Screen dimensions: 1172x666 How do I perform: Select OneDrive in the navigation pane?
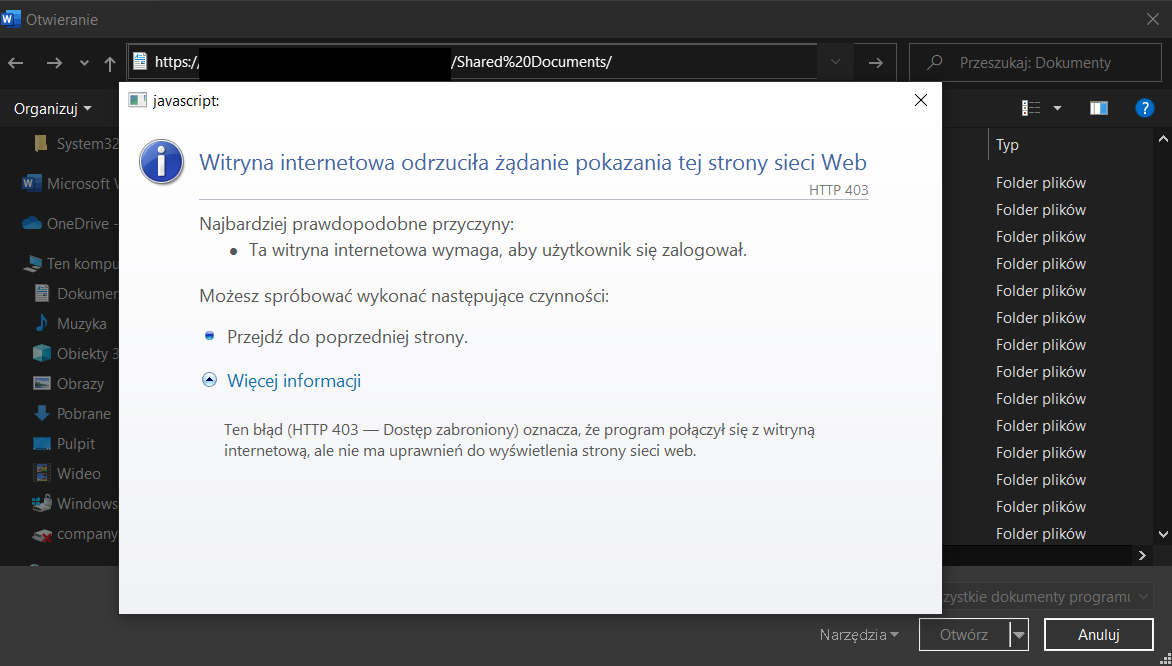click(70, 223)
